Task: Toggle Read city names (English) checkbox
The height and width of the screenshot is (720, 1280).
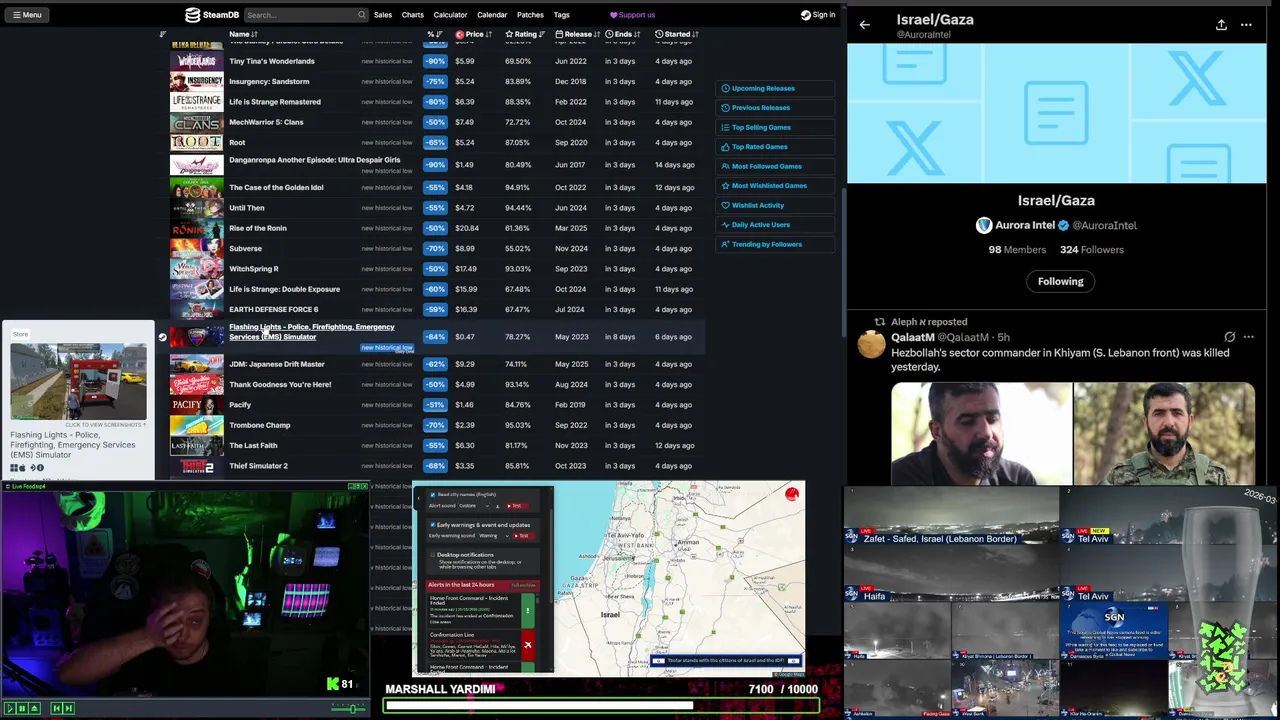Action: [433, 495]
